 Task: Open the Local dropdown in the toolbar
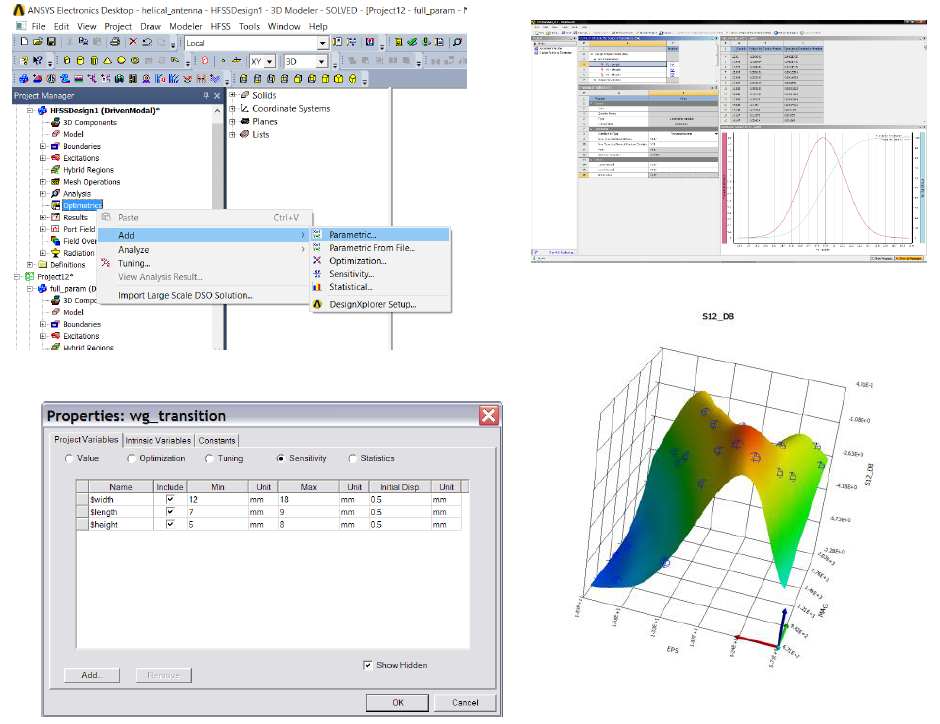[x=323, y=43]
